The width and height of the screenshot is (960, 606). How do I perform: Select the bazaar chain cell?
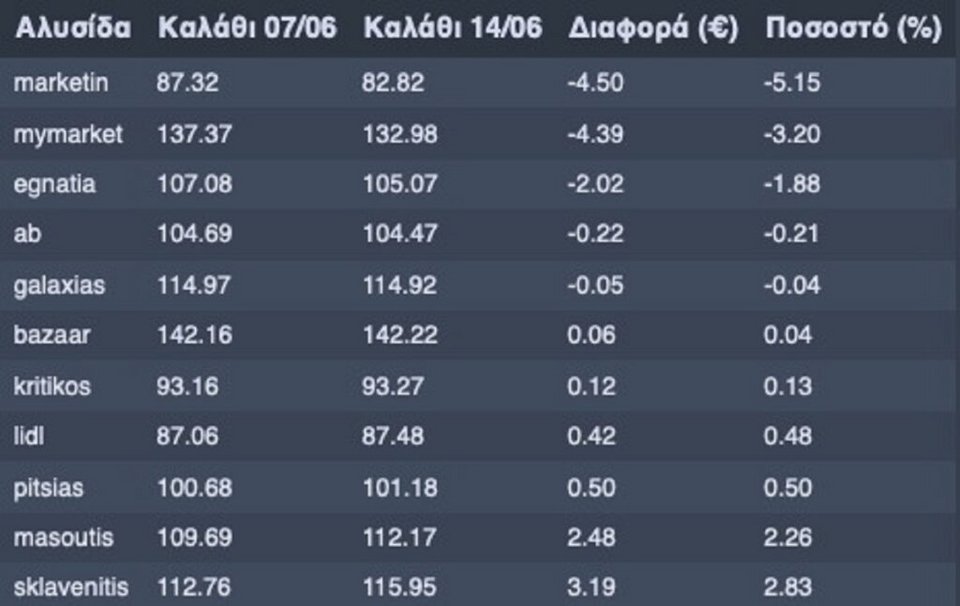[x=51, y=335]
